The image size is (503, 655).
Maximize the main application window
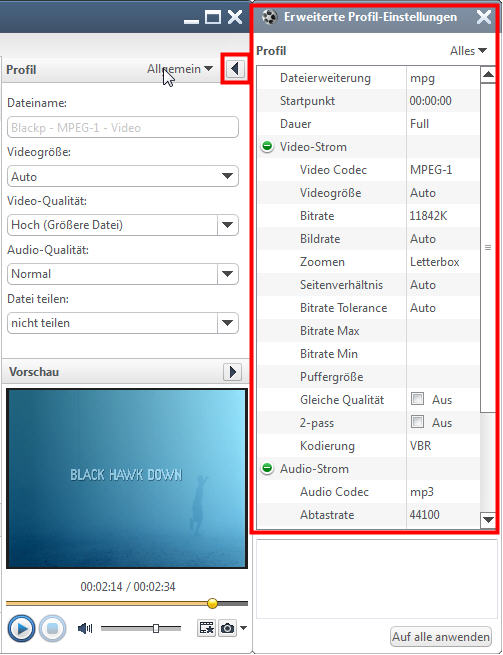(x=213, y=17)
